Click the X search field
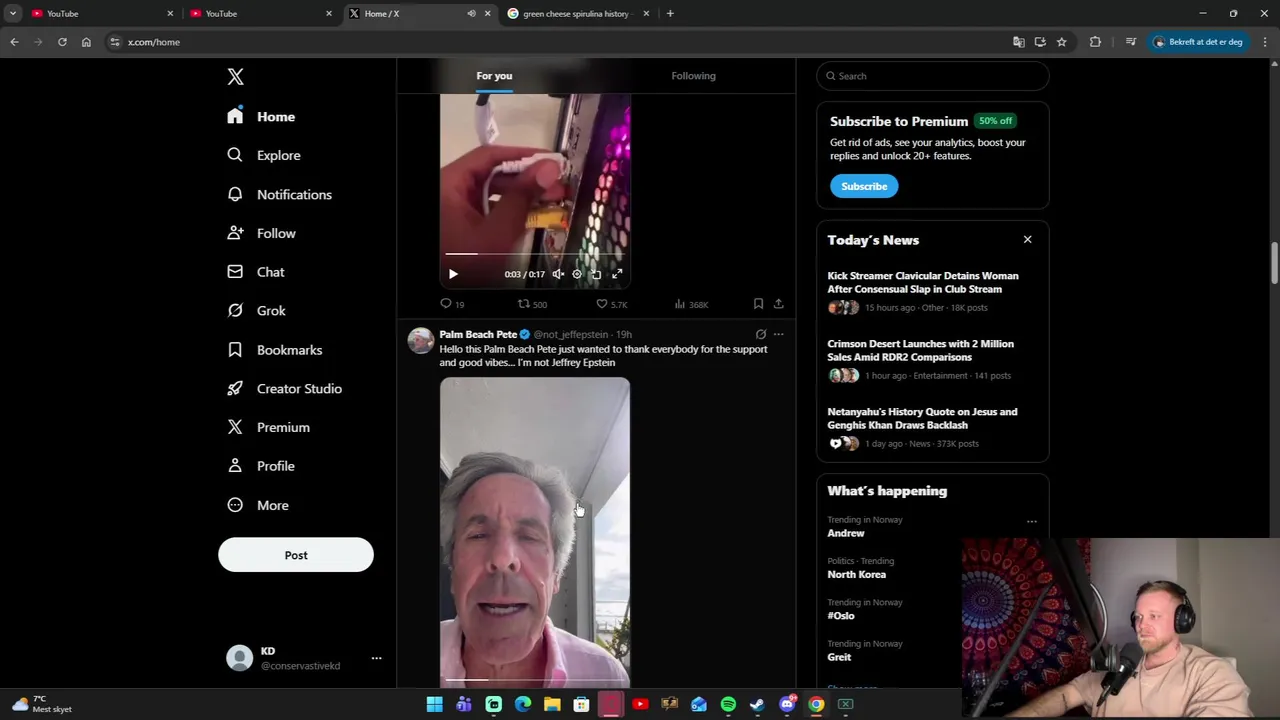The width and height of the screenshot is (1280, 720). coord(932,76)
